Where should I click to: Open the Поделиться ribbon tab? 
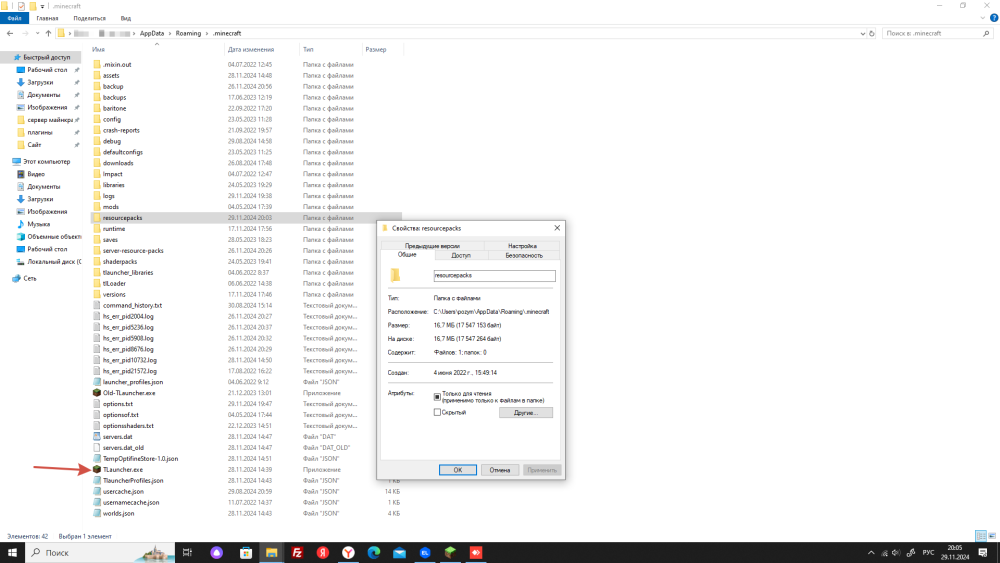click(89, 18)
